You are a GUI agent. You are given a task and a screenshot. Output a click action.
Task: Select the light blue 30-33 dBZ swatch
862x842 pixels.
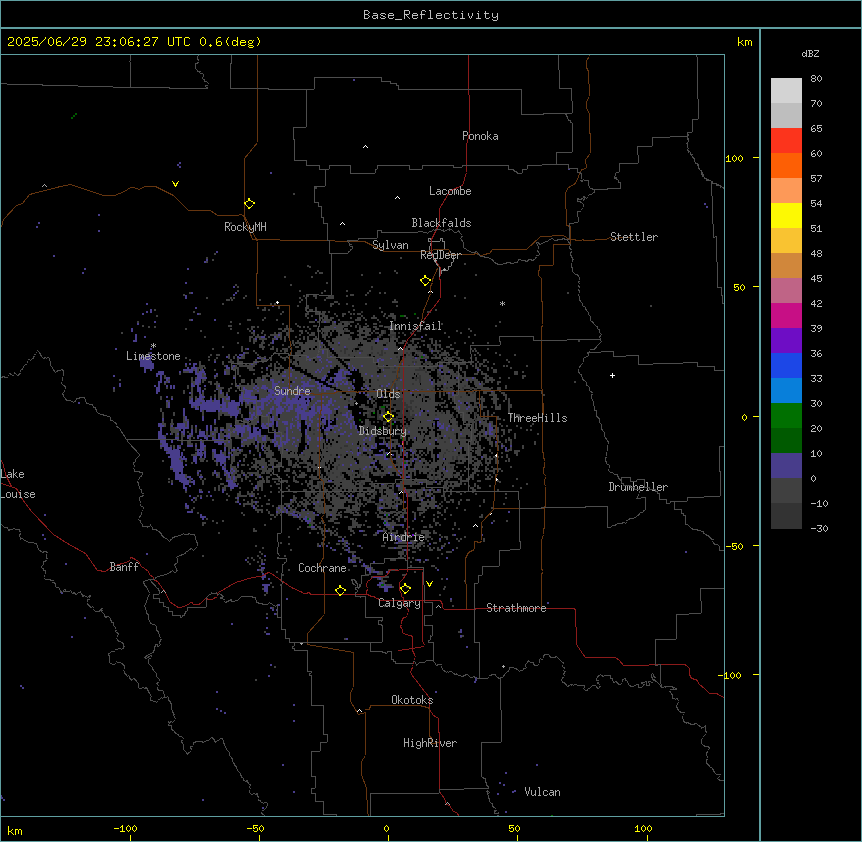(786, 391)
